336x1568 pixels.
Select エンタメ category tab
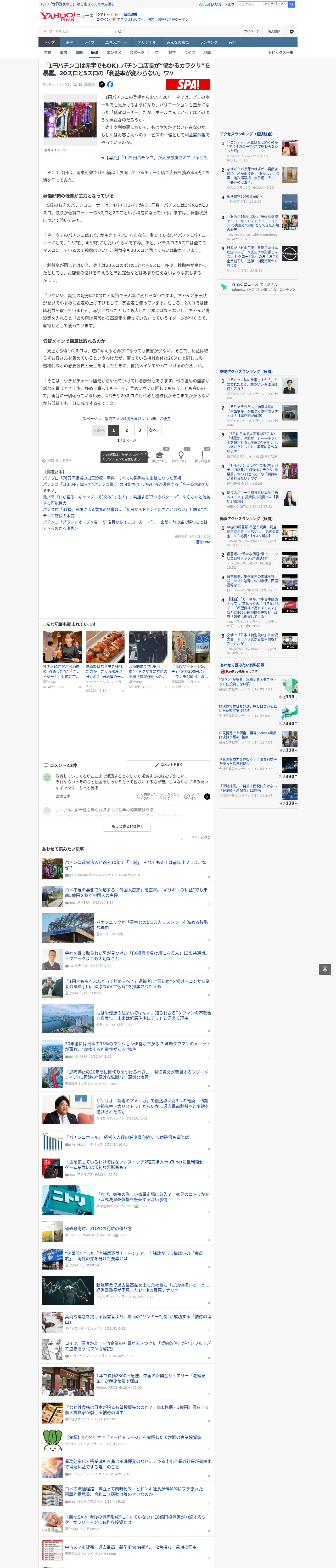point(114,52)
